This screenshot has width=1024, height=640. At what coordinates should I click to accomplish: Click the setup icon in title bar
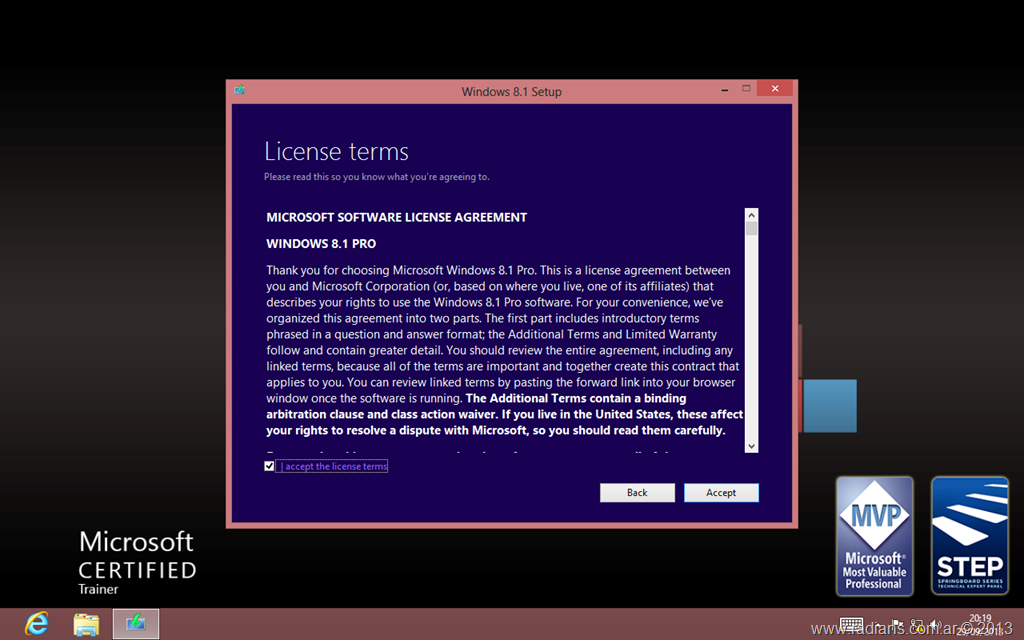click(240, 91)
